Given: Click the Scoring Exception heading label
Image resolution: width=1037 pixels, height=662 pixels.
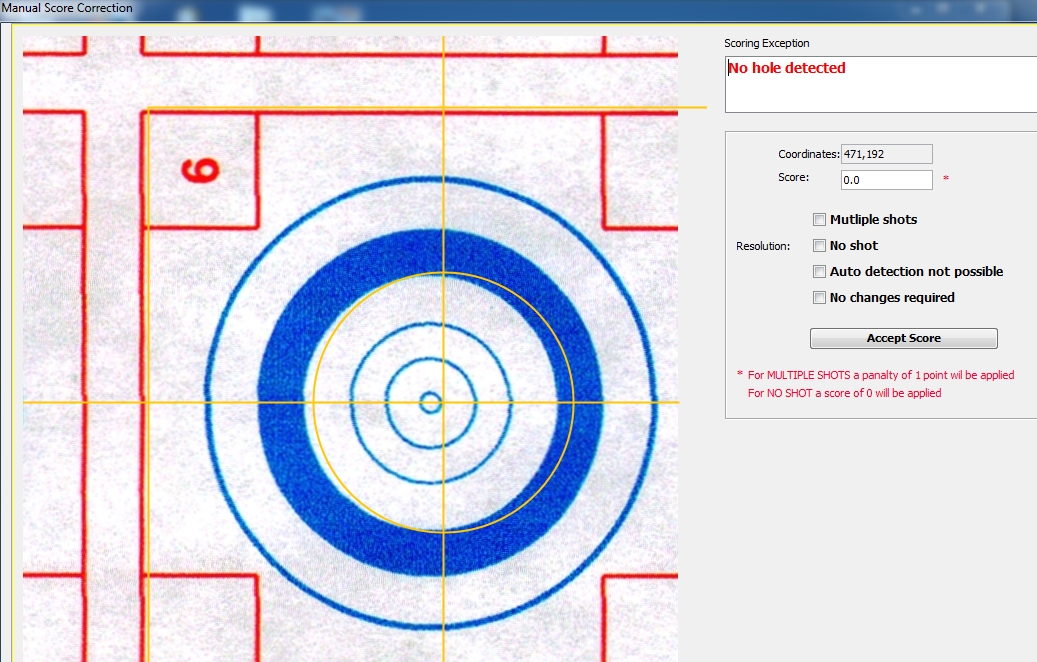Looking at the screenshot, I should (x=766, y=44).
